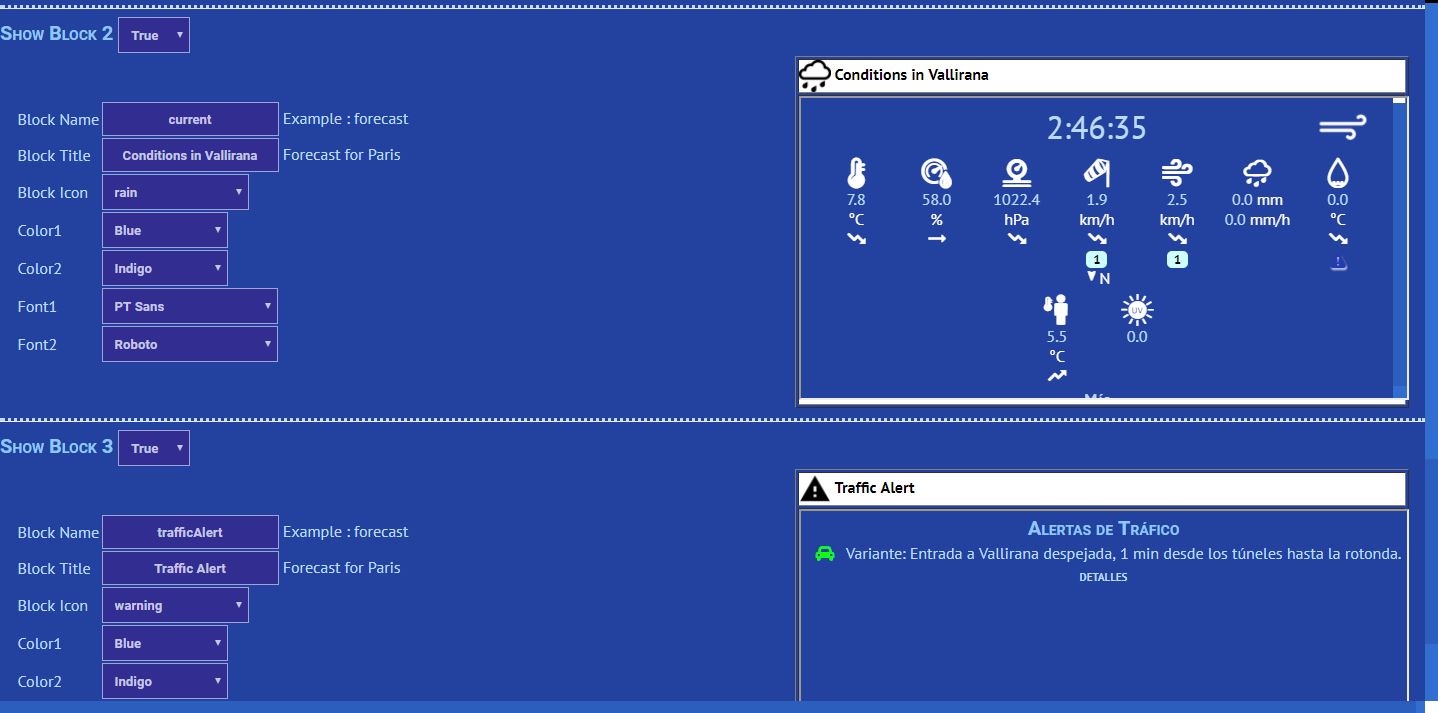
Task: Click the wind gust icon
Action: click(x=1177, y=173)
